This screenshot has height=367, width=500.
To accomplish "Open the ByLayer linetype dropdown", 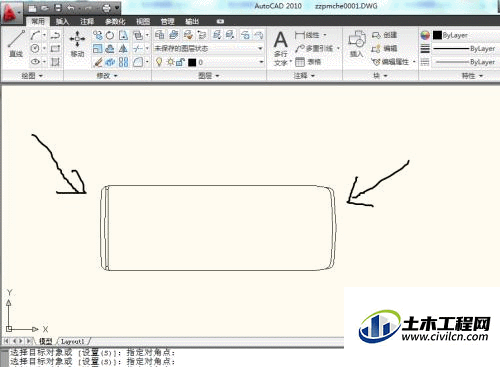I will coord(465,62).
